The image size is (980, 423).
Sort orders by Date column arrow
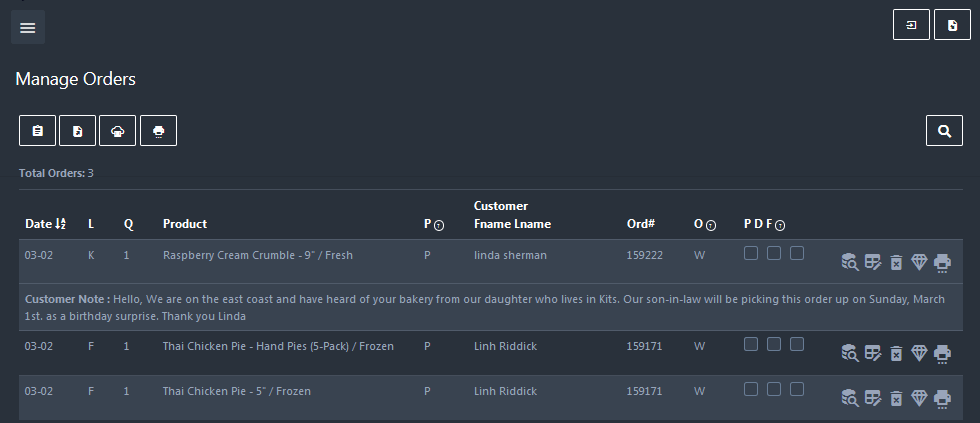[60, 224]
